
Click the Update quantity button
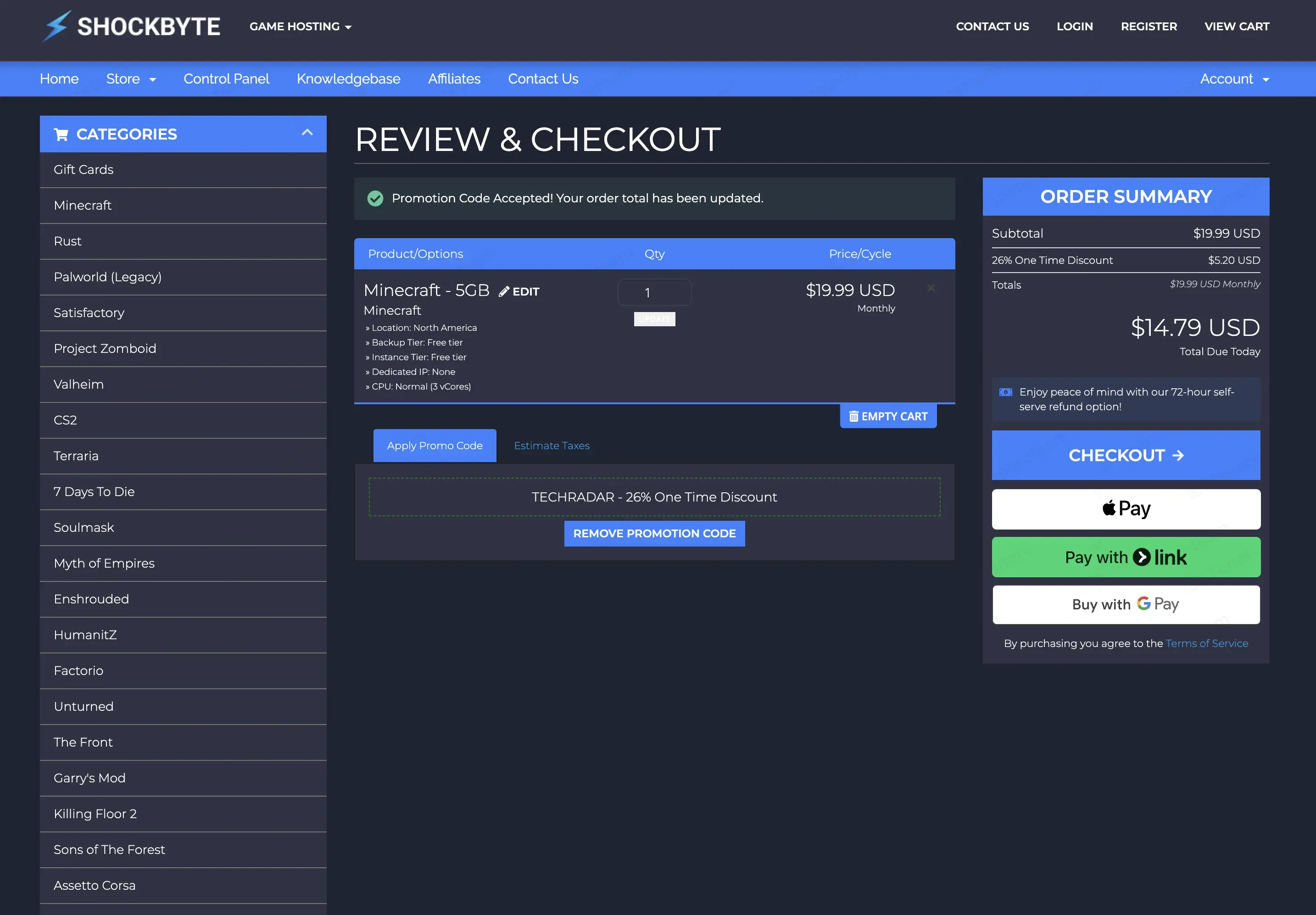coord(654,319)
